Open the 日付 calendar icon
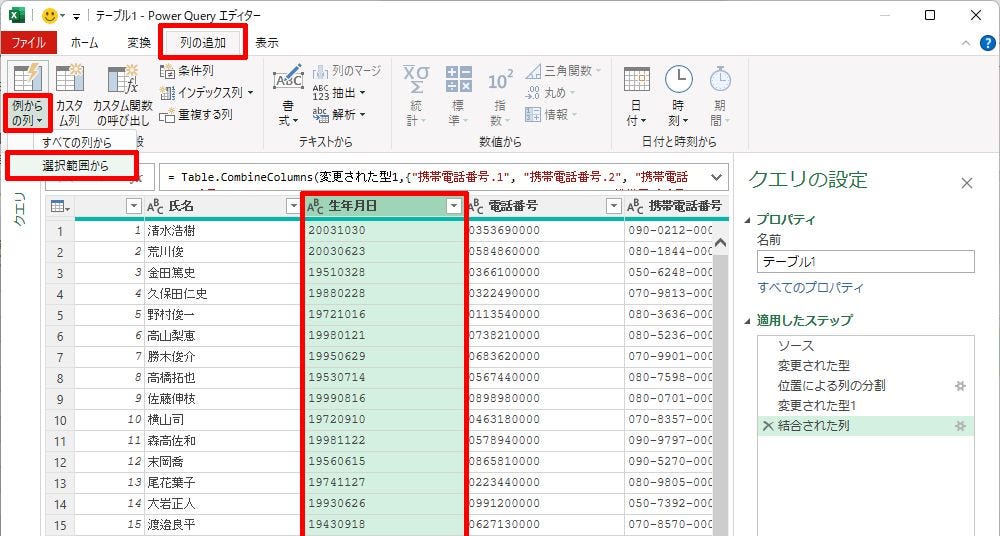Screen dimensions: 1000x536 [636, 82]
